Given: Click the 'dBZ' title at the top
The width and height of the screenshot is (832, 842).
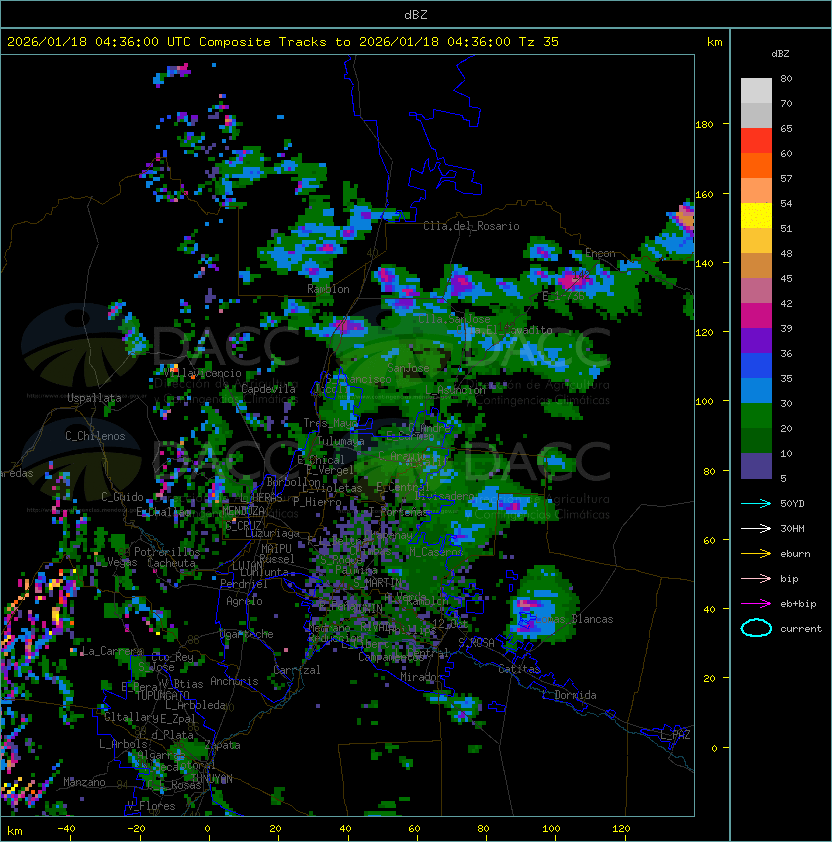Looking at the screenshot, I should [x=416, y=14].
